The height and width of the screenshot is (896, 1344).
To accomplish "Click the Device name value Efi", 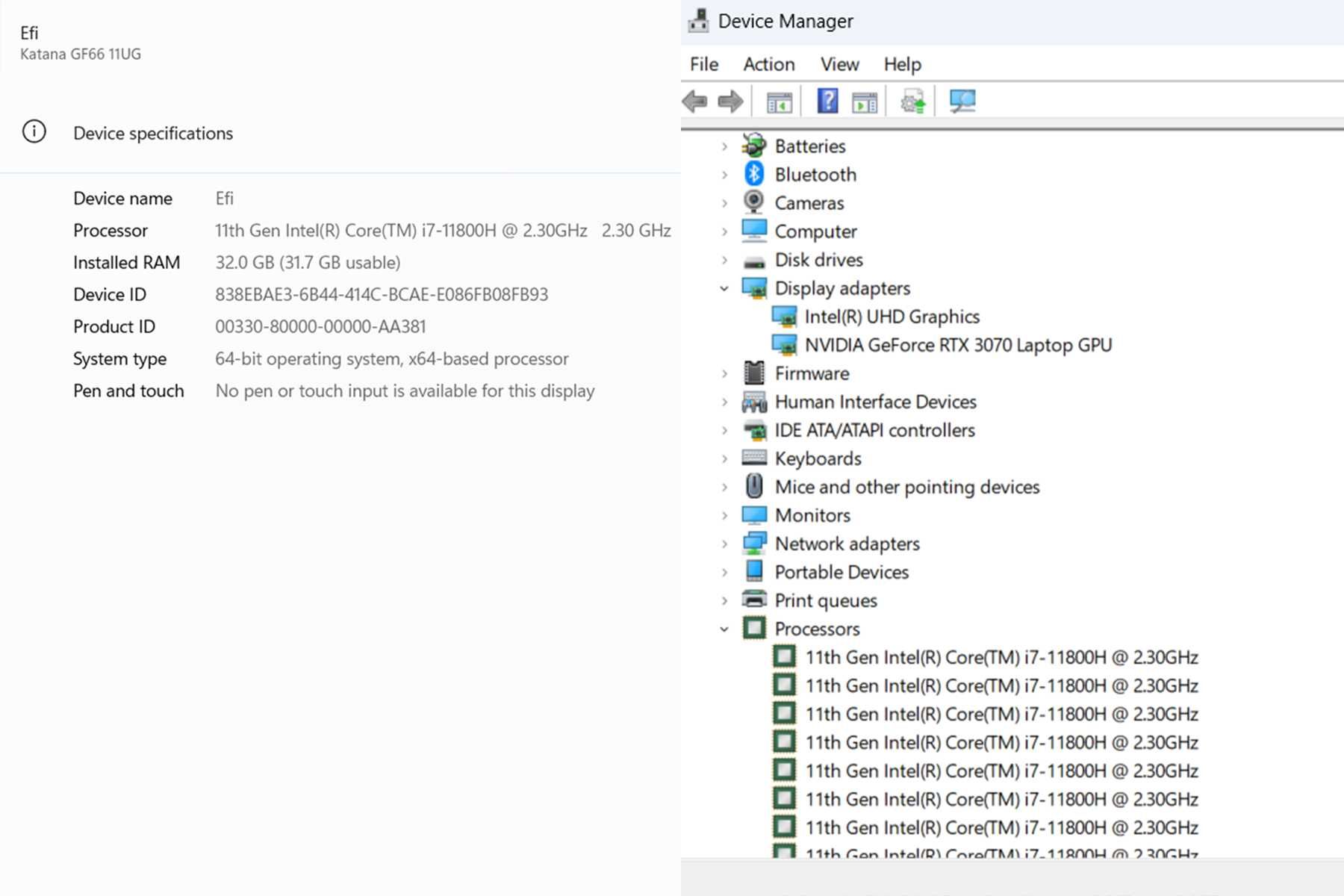I will (224, 198).
